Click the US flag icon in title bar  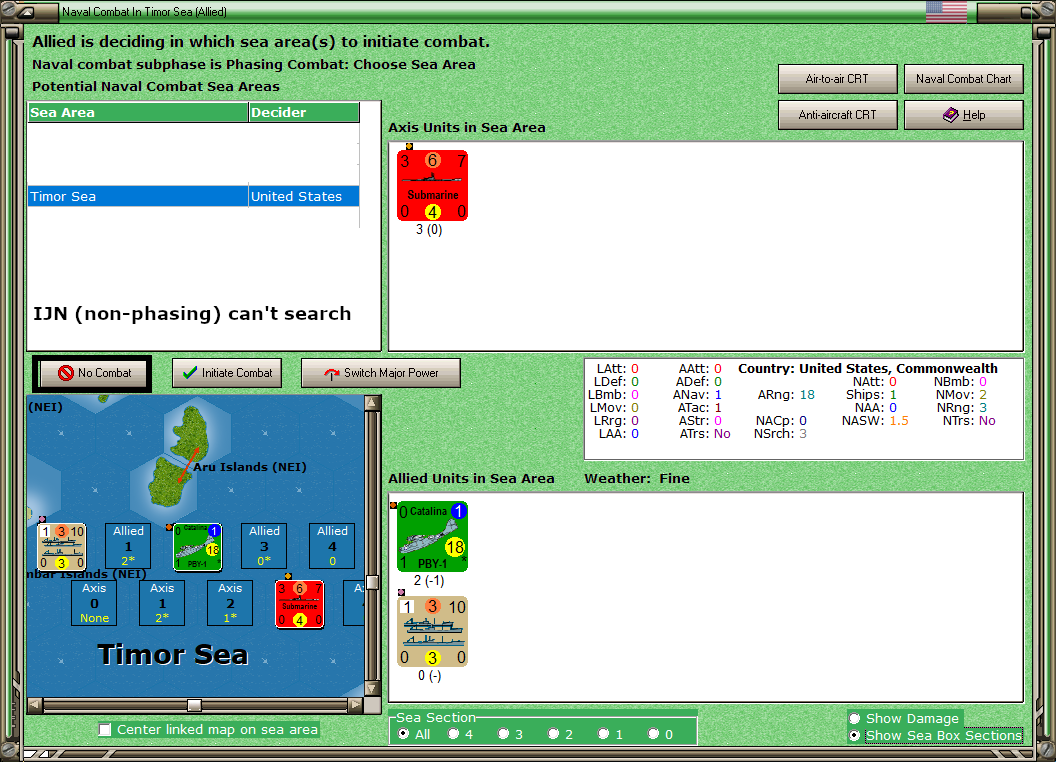(x=946, y=11)
